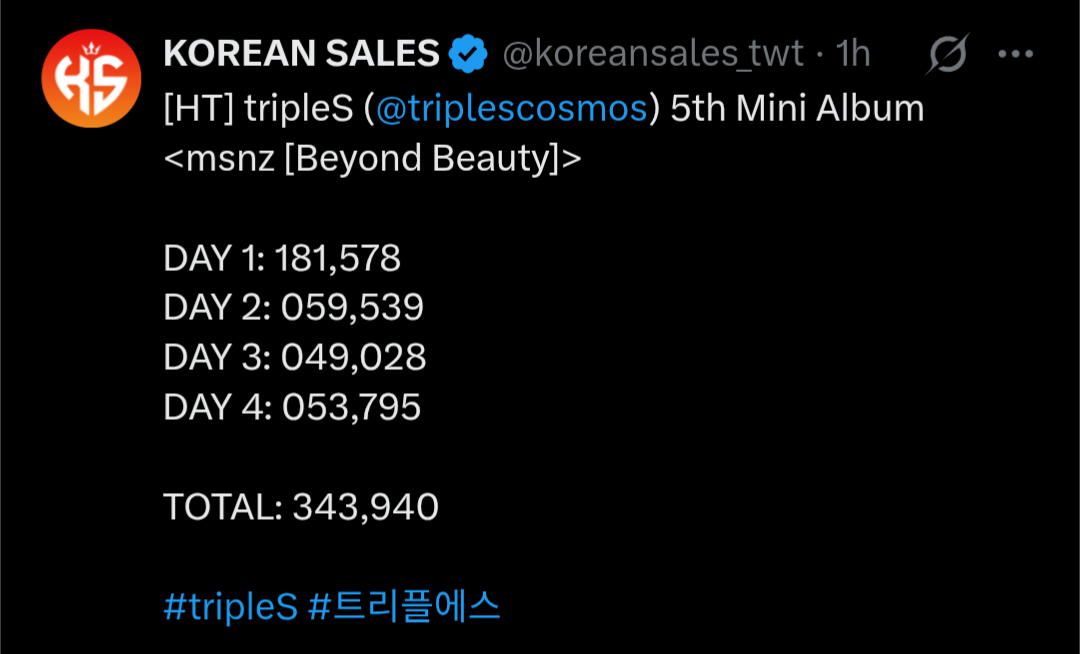
Task: Open the @triplescosmos mention
Action: tap(510, 108)
